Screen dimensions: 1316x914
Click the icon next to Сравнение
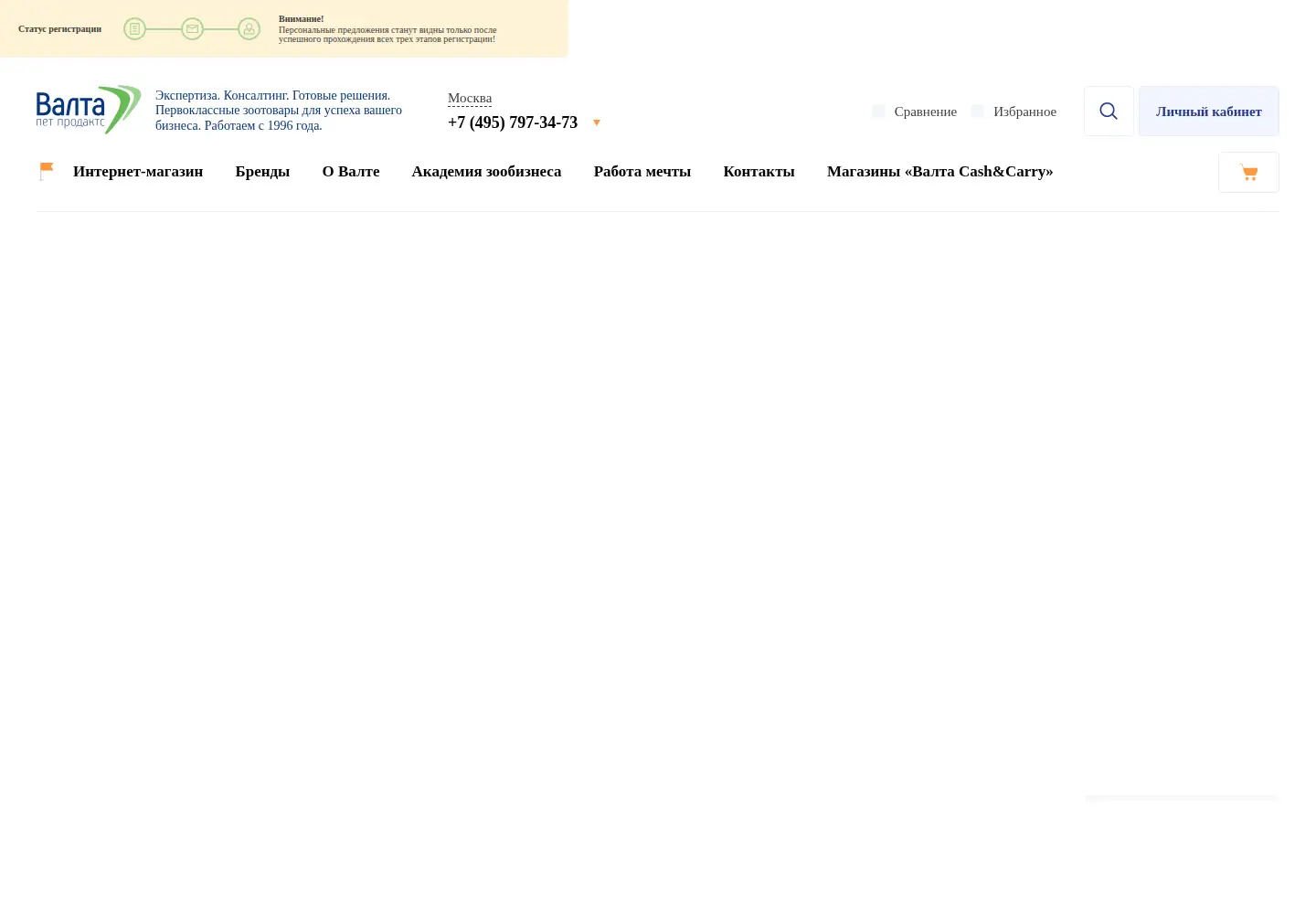click(x=878, y=111)
